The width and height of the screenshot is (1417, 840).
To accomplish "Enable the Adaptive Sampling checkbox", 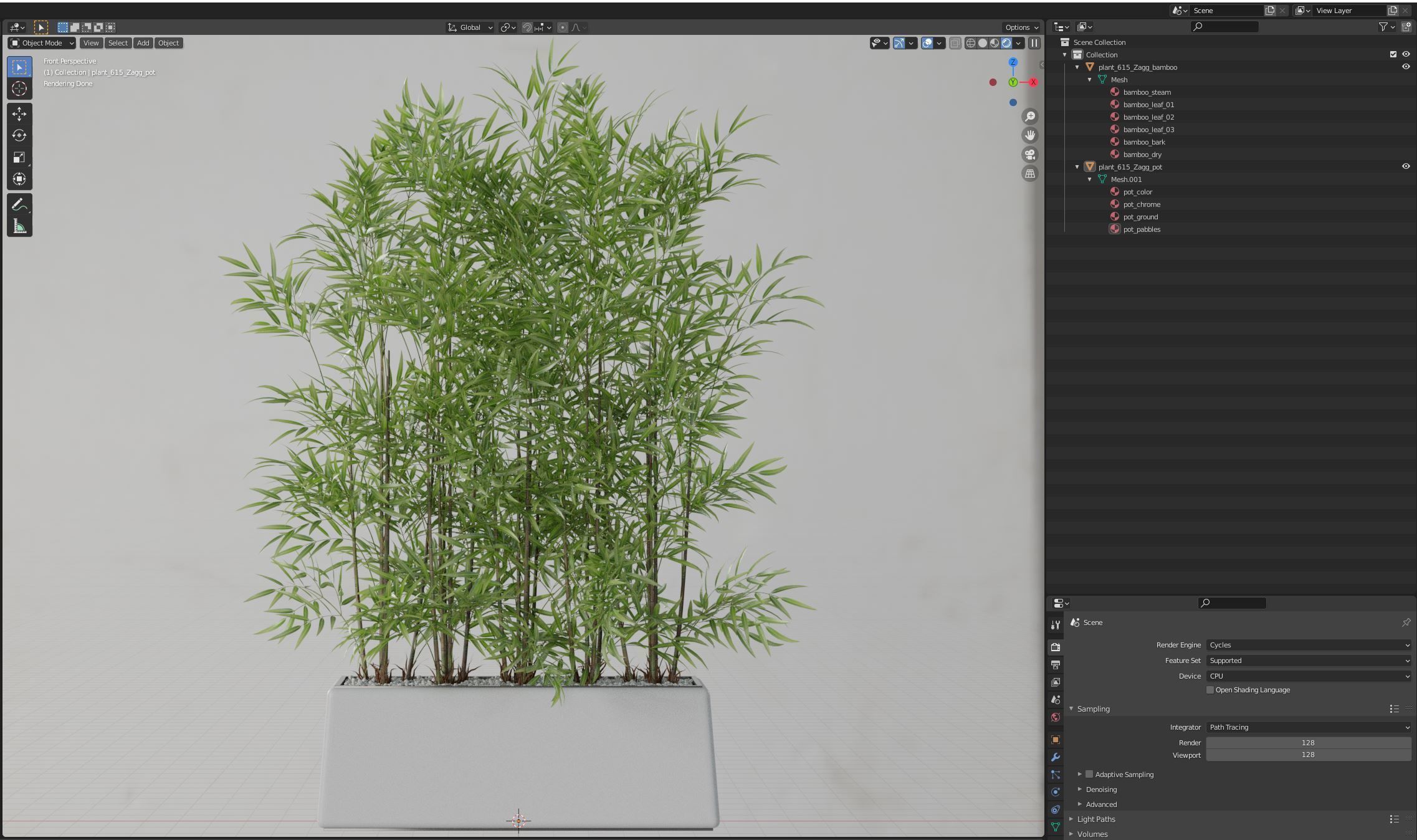I will pos(1089,775).
